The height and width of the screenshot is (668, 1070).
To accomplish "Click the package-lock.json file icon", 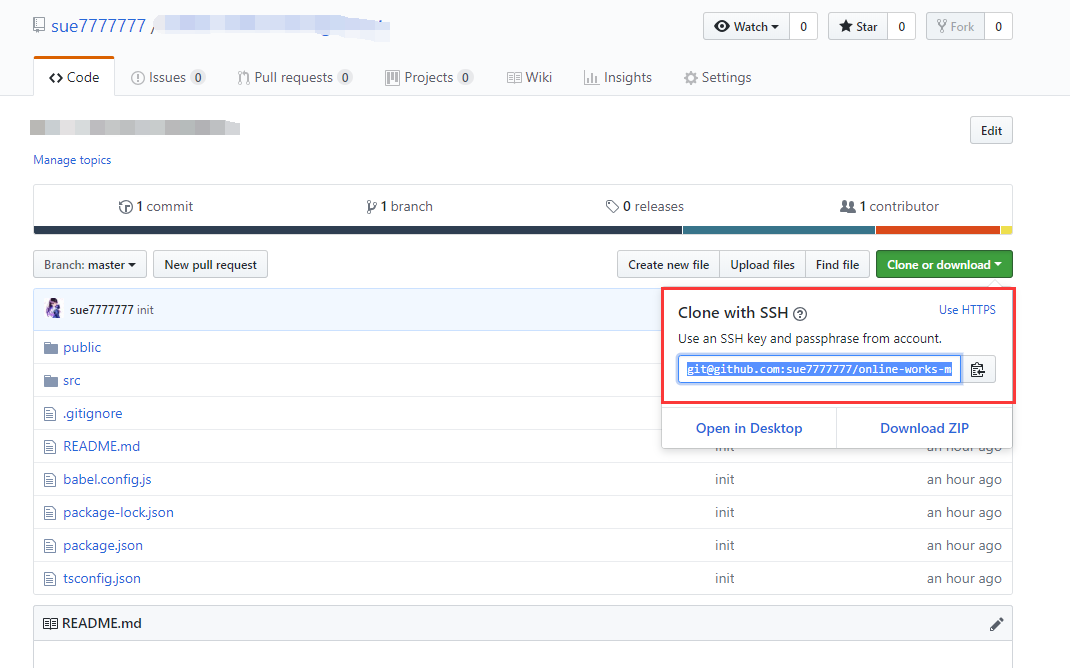I will (50, 512).
